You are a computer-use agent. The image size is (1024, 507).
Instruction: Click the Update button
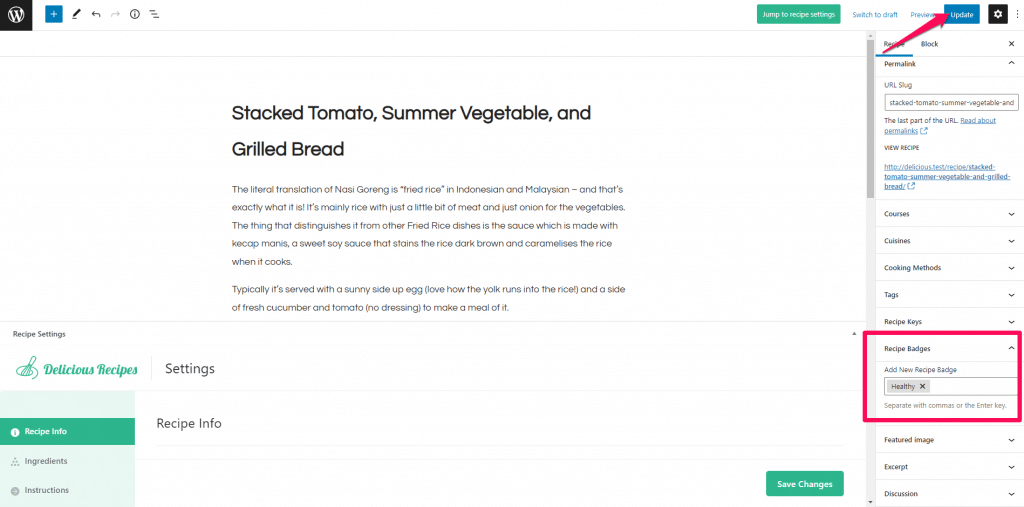(961, 15)
